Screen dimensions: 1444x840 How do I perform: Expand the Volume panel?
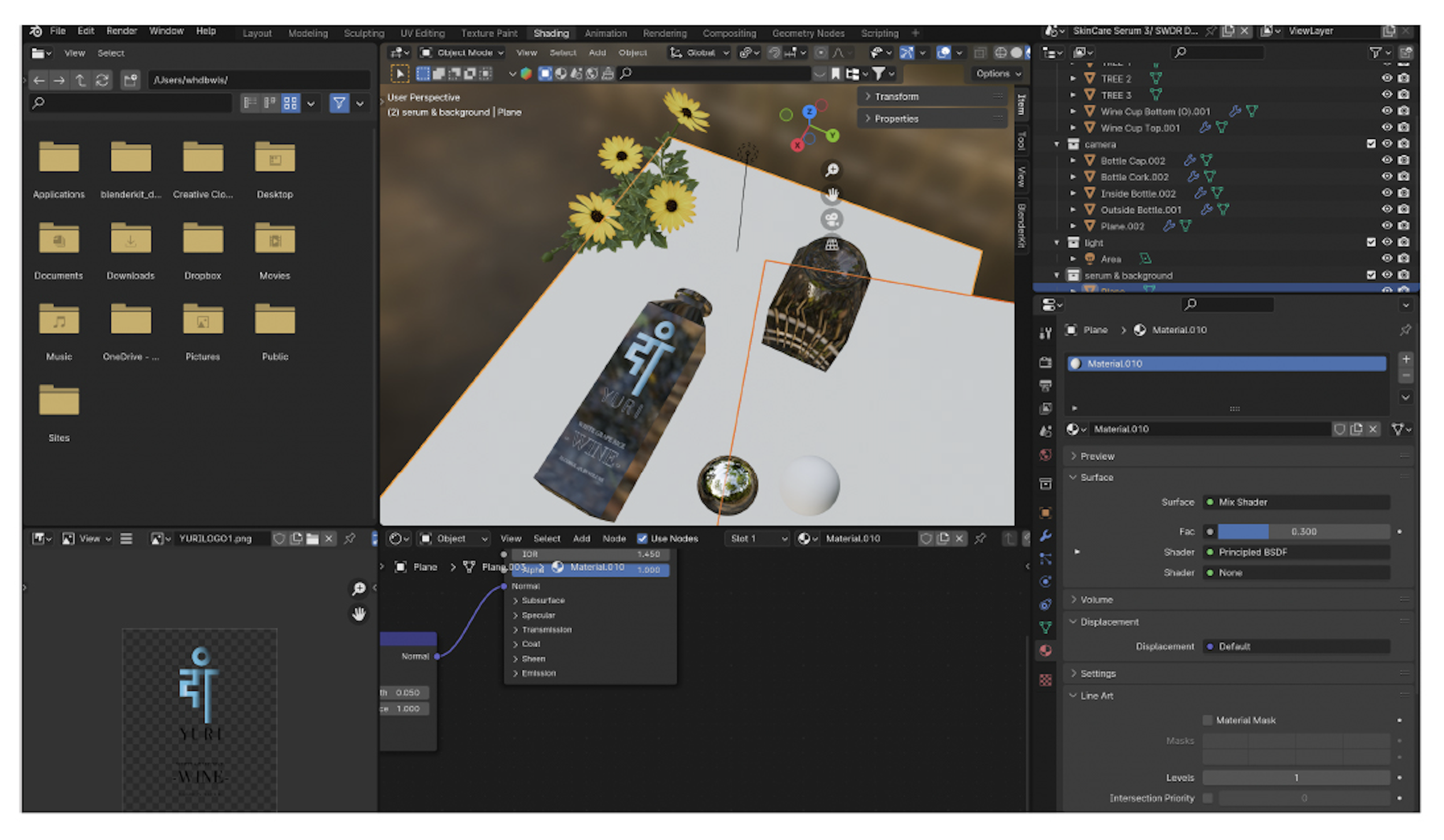pos(1096,600)
